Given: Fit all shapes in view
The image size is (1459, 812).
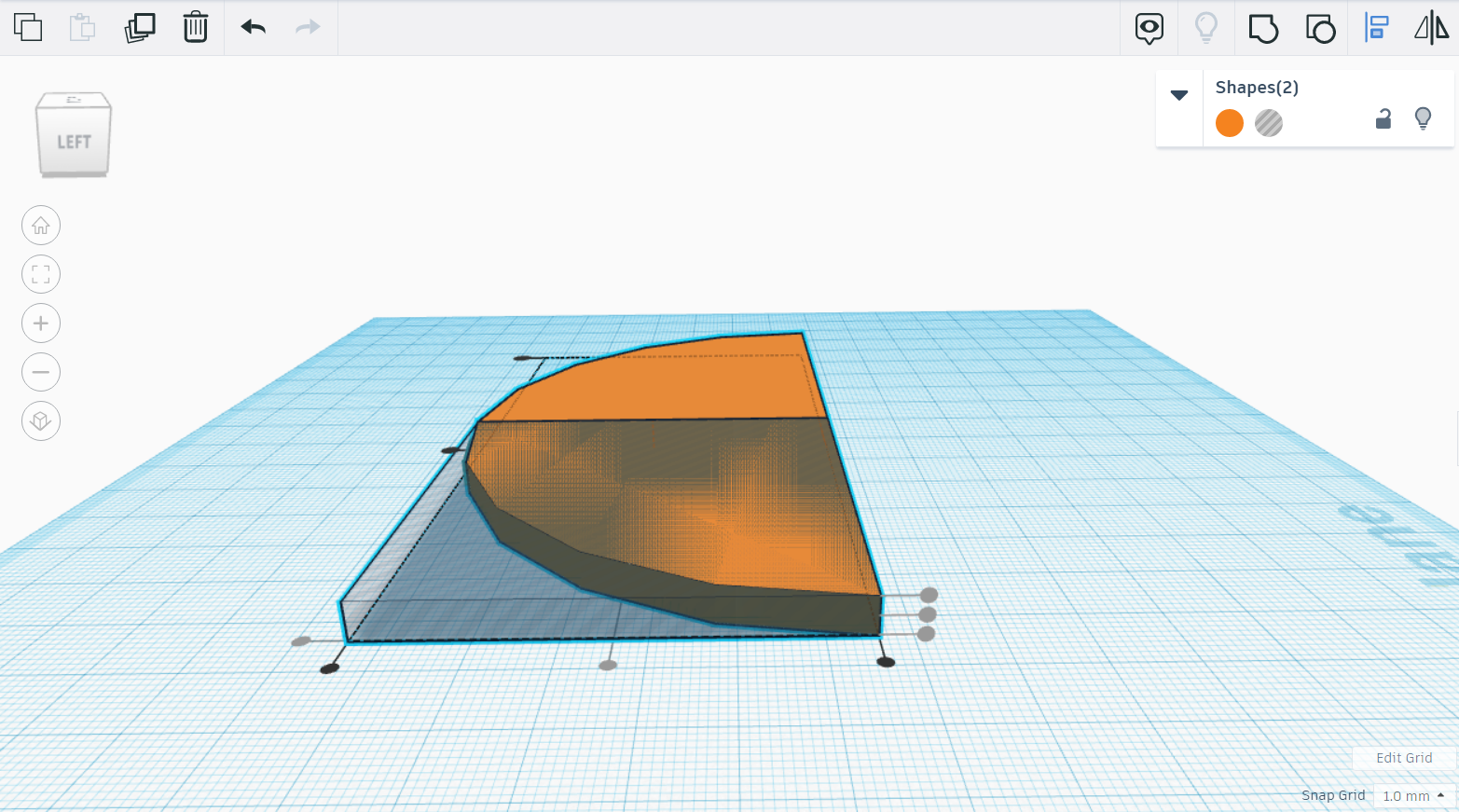Looking at the screenshot, I should [x=41, y=274].
